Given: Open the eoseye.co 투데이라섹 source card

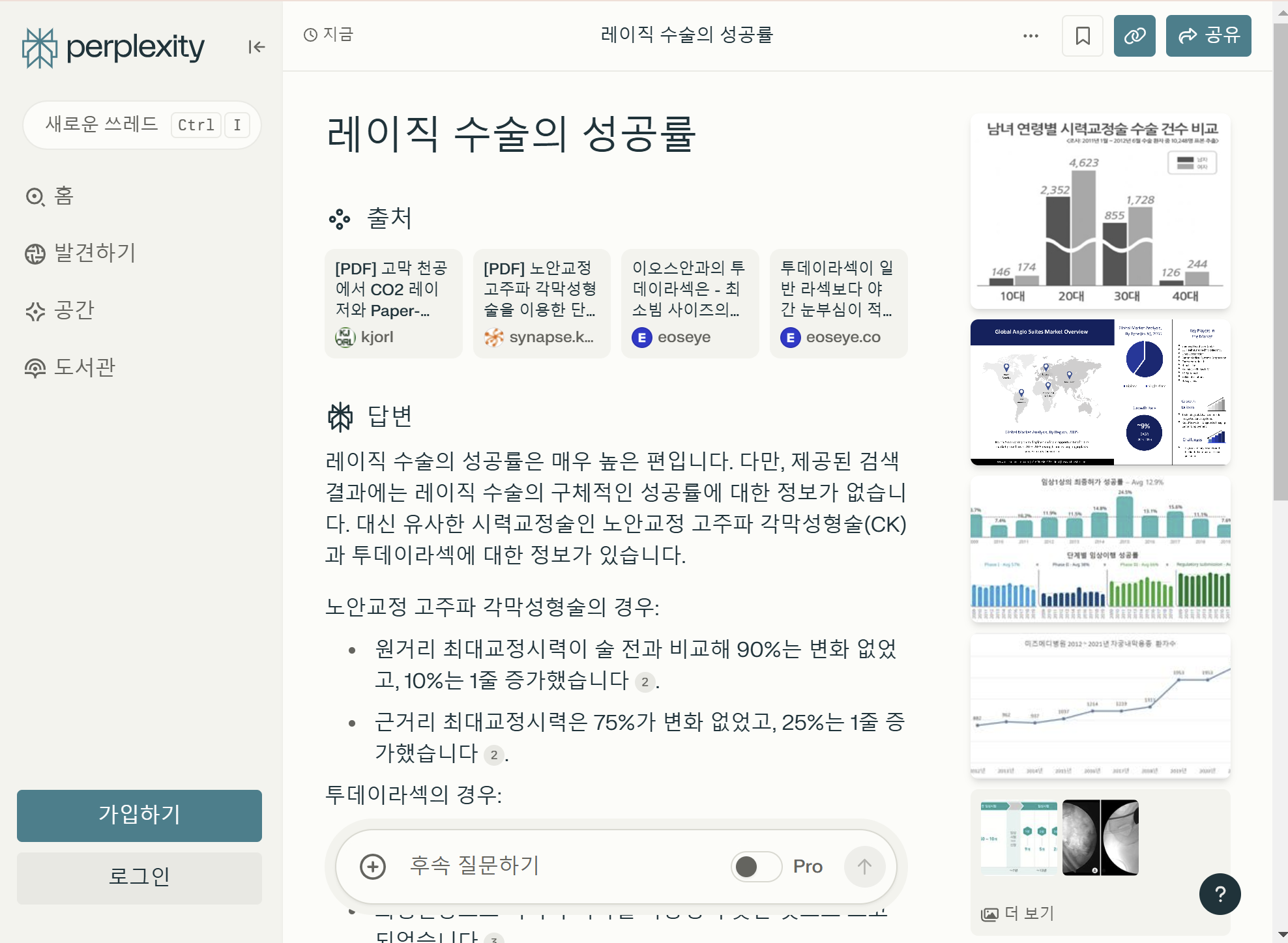Looking at the screenshot, I should coord(838,304).
